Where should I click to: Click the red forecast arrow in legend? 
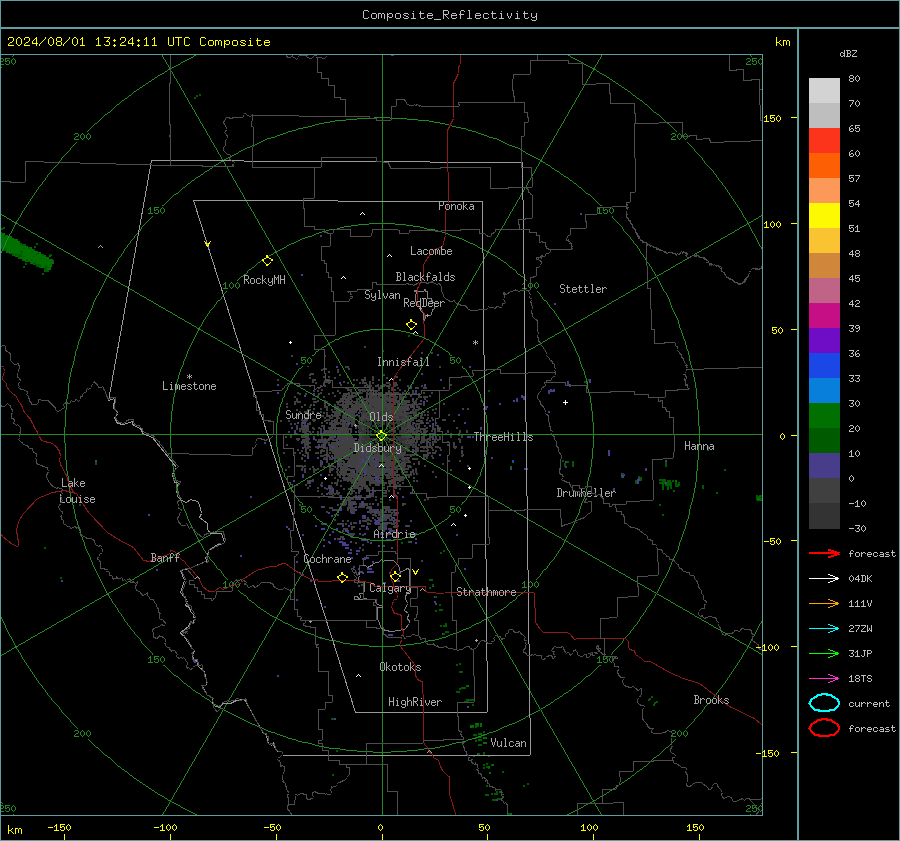pos(824,553)
